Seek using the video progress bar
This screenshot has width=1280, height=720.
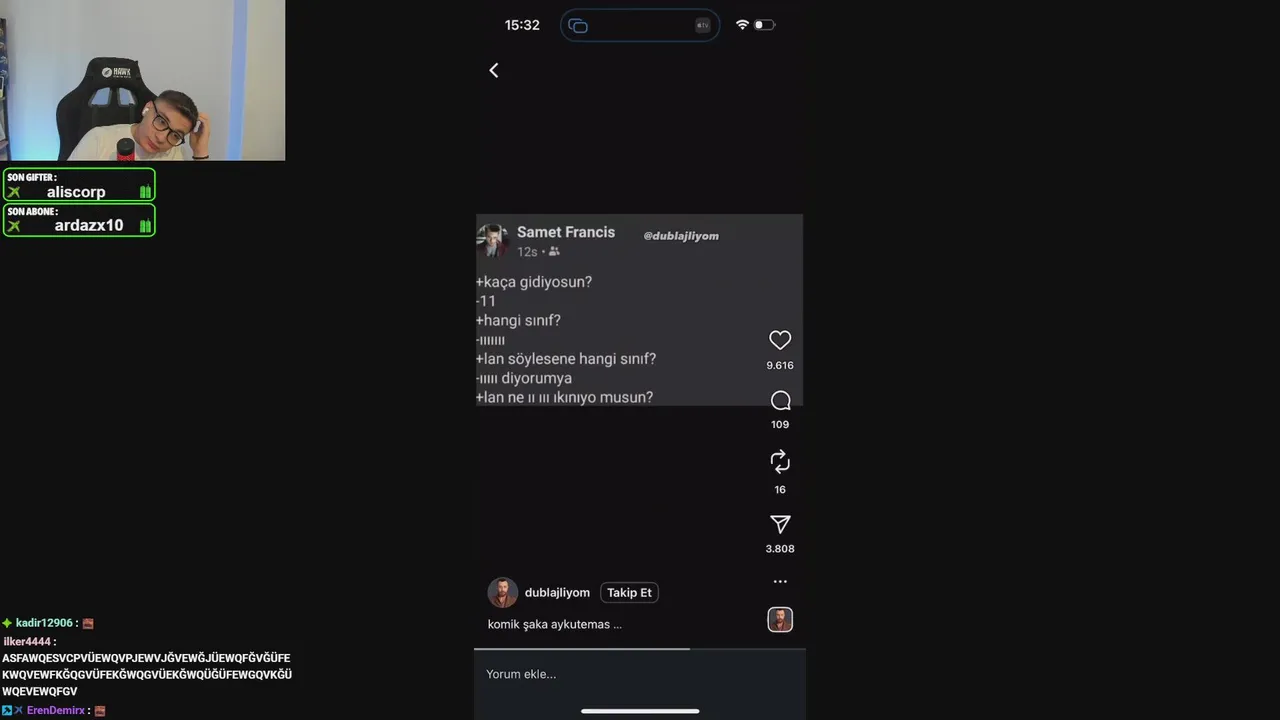(x=640, y=648)
